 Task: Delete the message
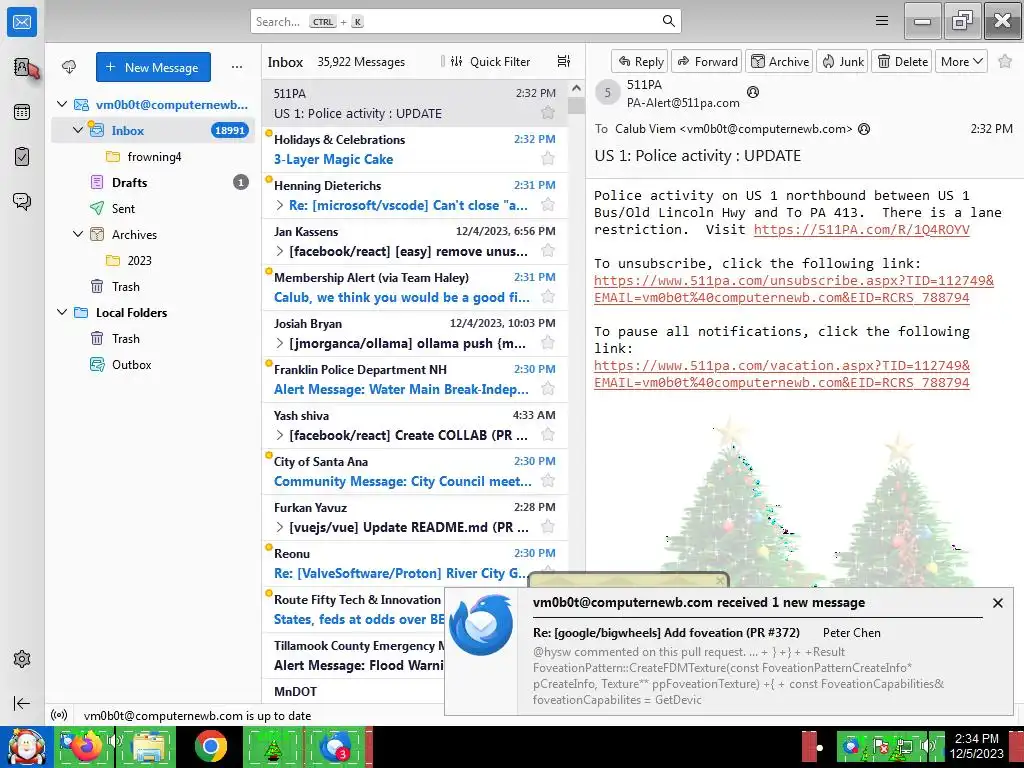coord(902,61)
